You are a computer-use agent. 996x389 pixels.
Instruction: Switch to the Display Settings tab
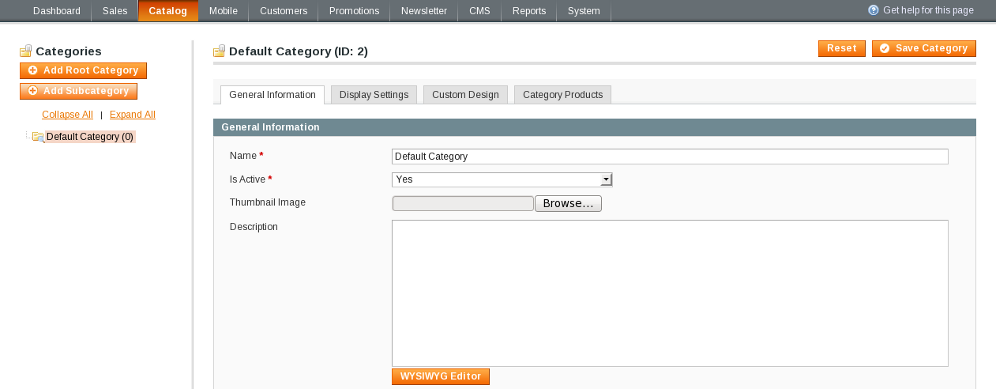374,95
